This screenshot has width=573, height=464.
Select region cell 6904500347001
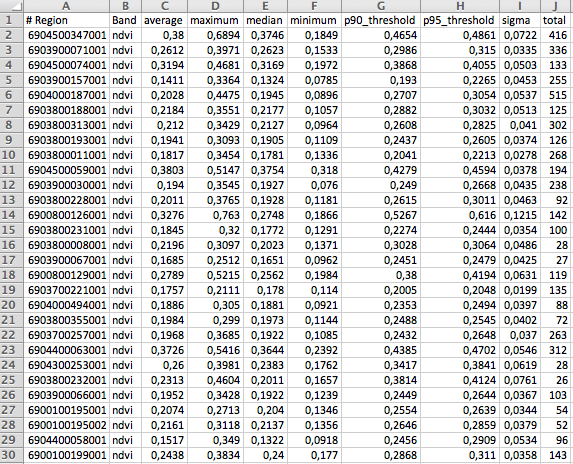click(67, 35)
